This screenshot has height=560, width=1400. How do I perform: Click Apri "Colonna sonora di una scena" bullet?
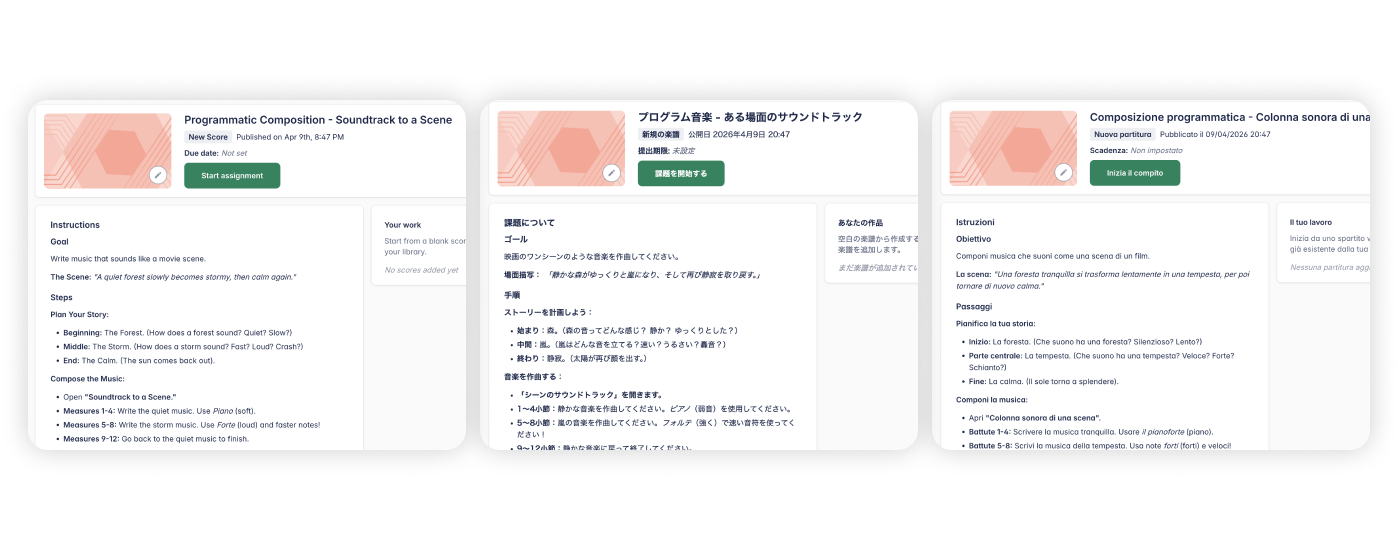1035,417
